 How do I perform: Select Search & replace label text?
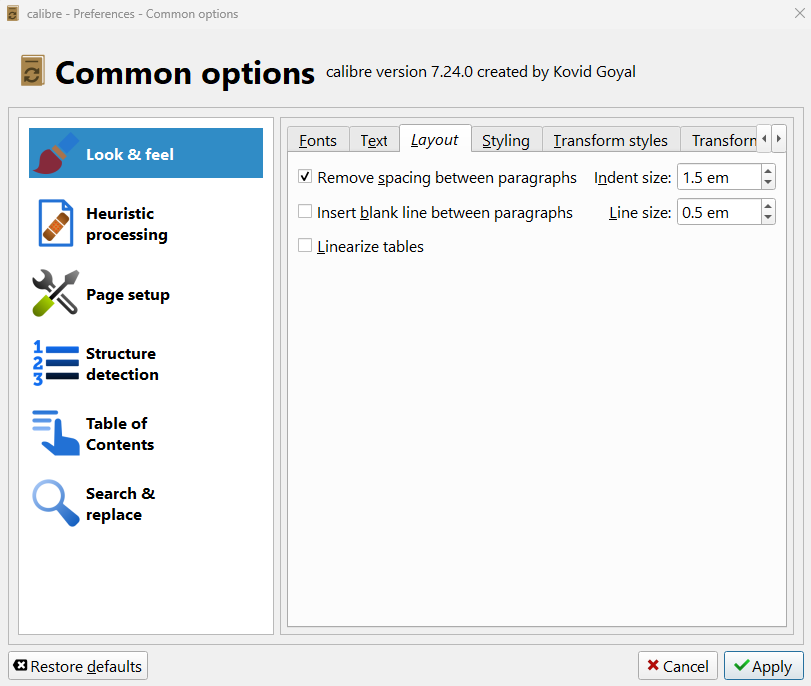click(x=121, y=504)
